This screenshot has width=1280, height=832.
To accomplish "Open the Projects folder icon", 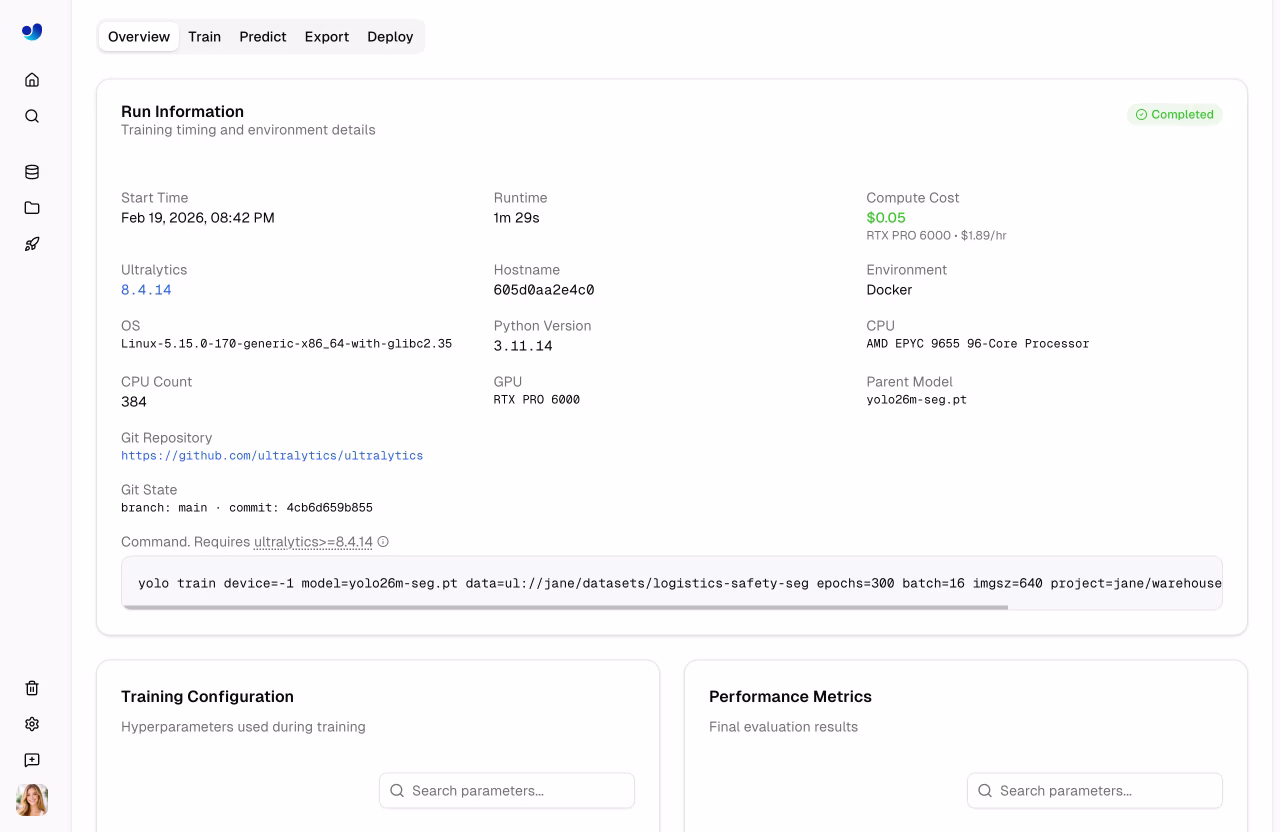I will [x=31, y=207].
